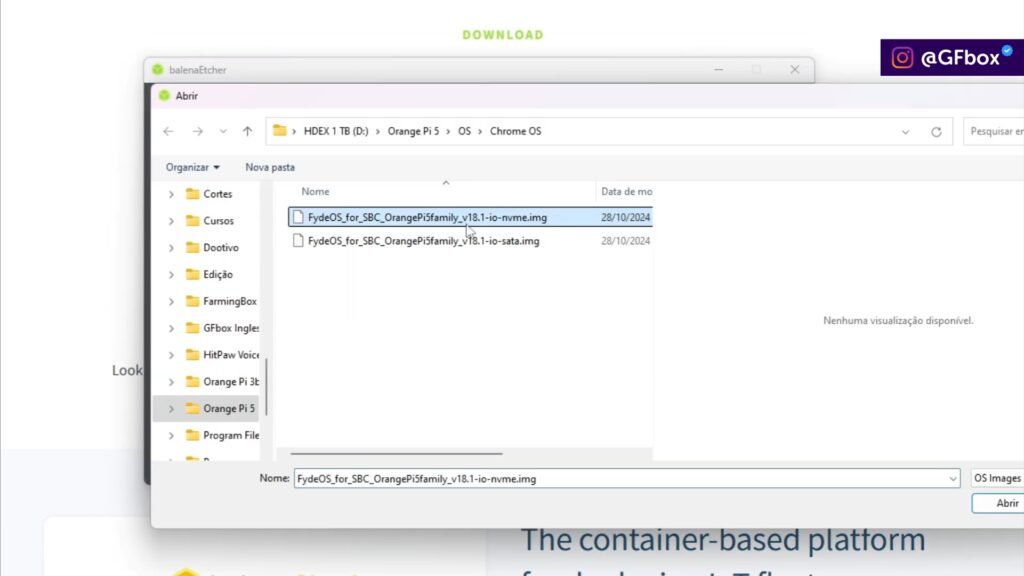Expand the Edição folder chevron

click(171, 274)
